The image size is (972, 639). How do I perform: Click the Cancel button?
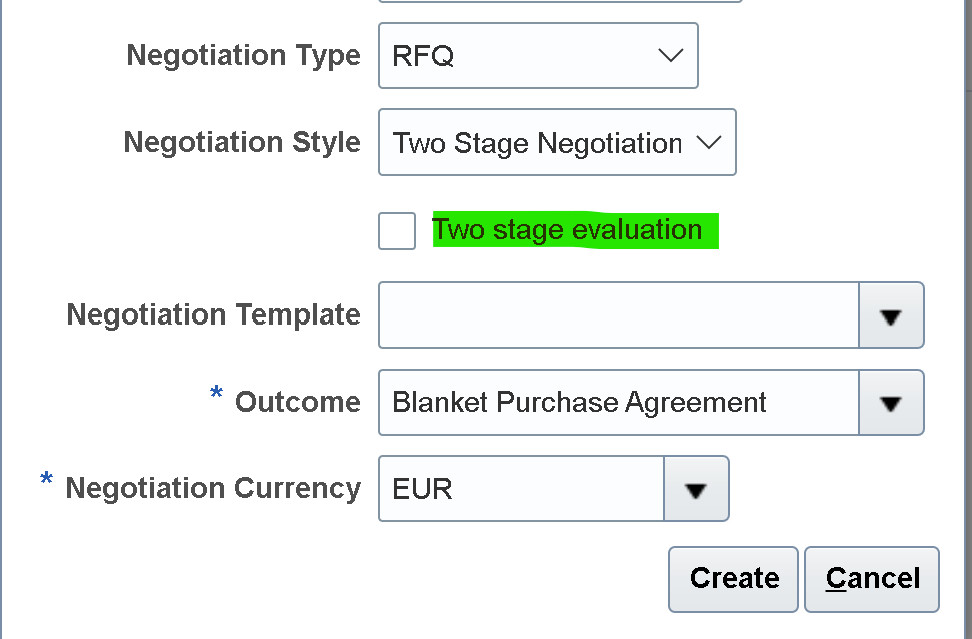871,578
